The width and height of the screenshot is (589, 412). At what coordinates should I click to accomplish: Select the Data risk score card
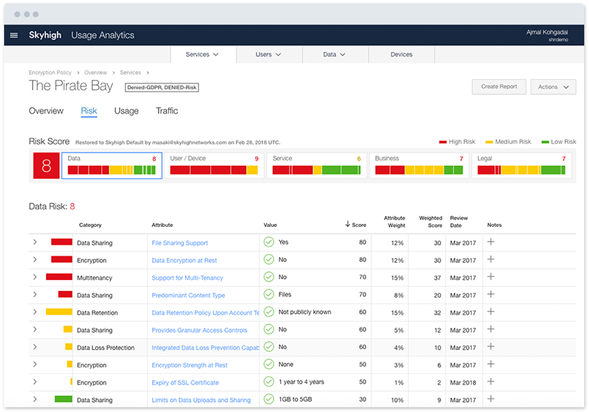click(x=112, y=166)
